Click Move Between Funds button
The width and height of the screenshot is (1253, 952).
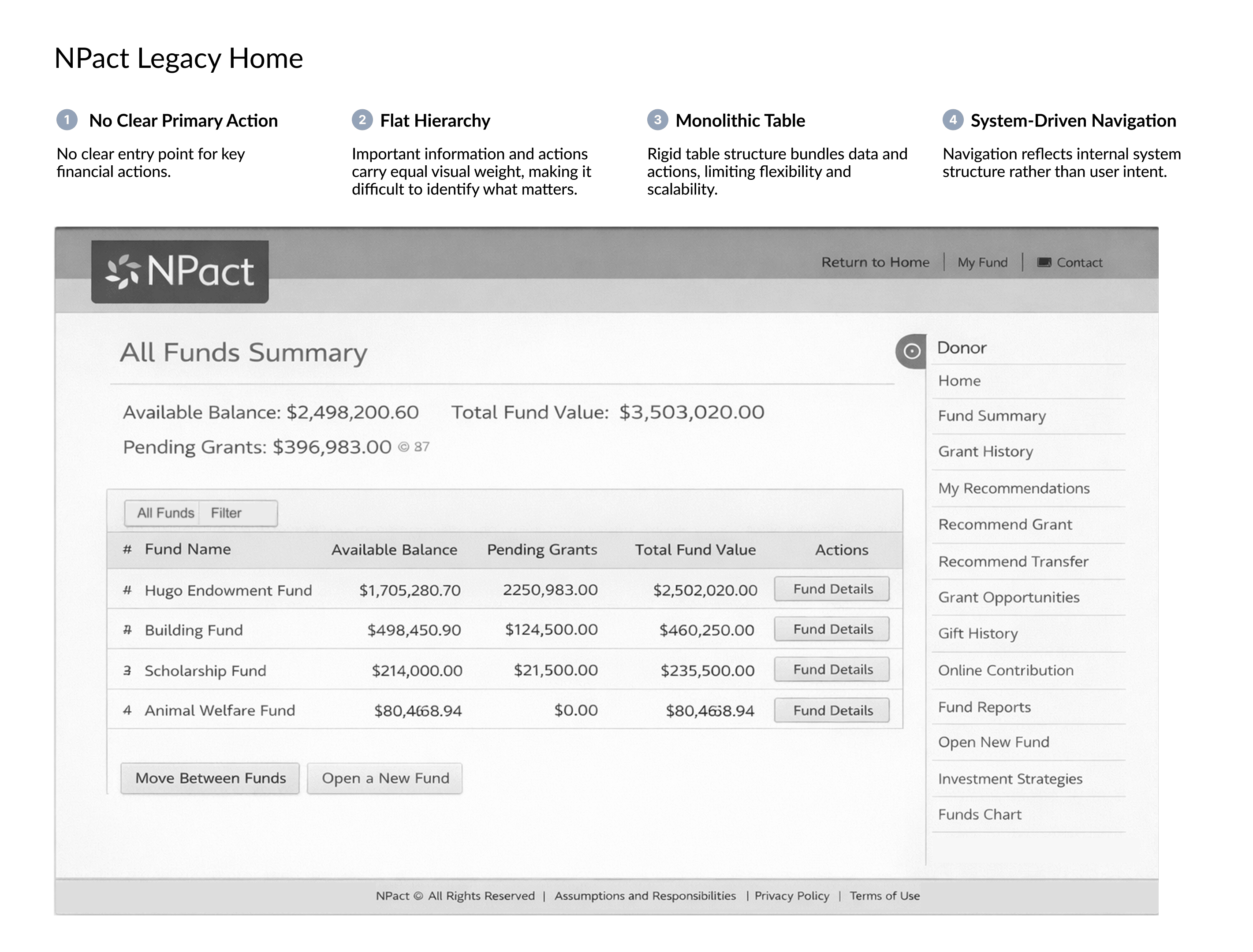[210, 779]
